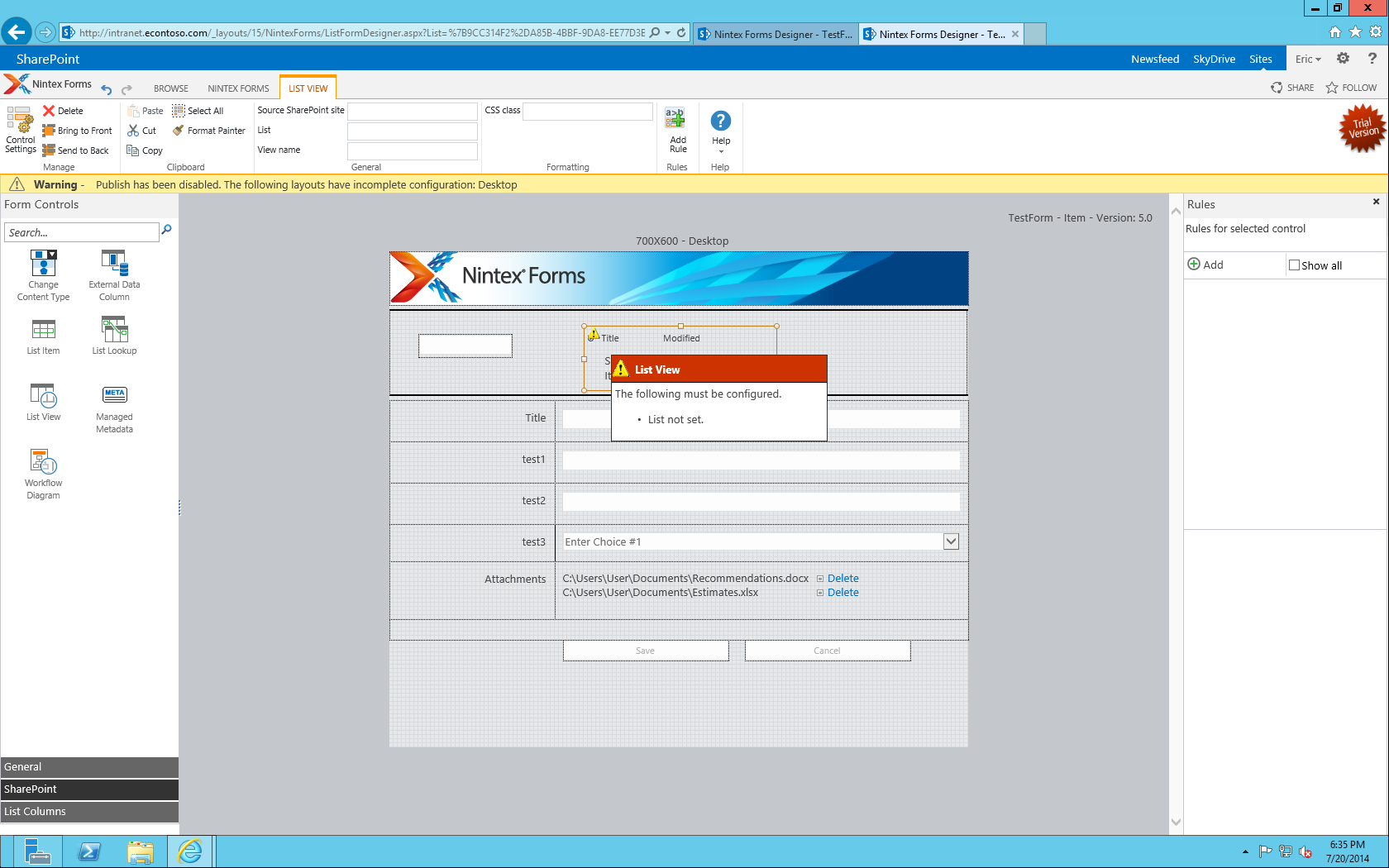
Task: Select Change Content Type control
Action: 43,276
